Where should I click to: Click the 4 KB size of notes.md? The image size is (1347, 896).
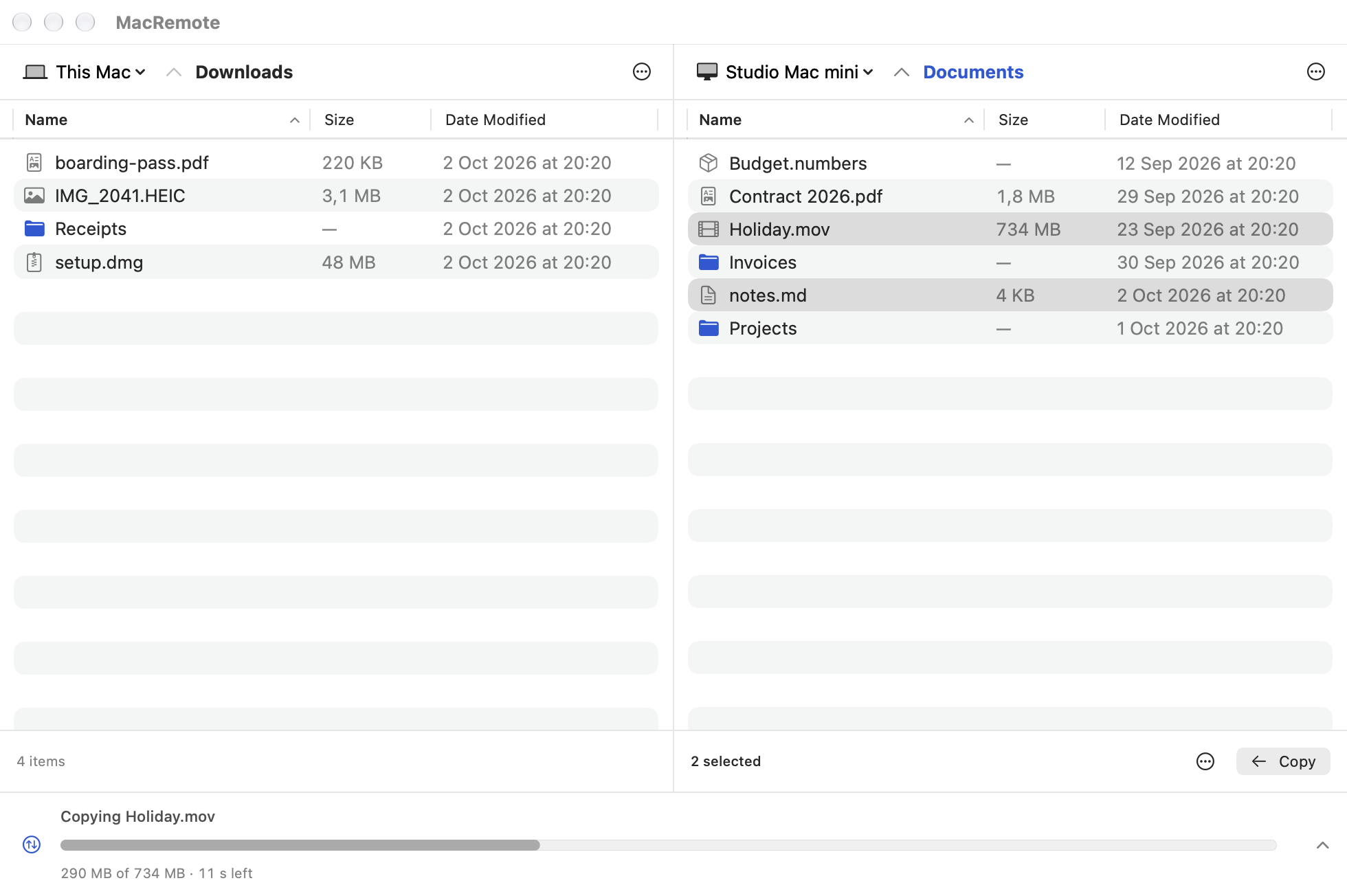point(1016,295)
